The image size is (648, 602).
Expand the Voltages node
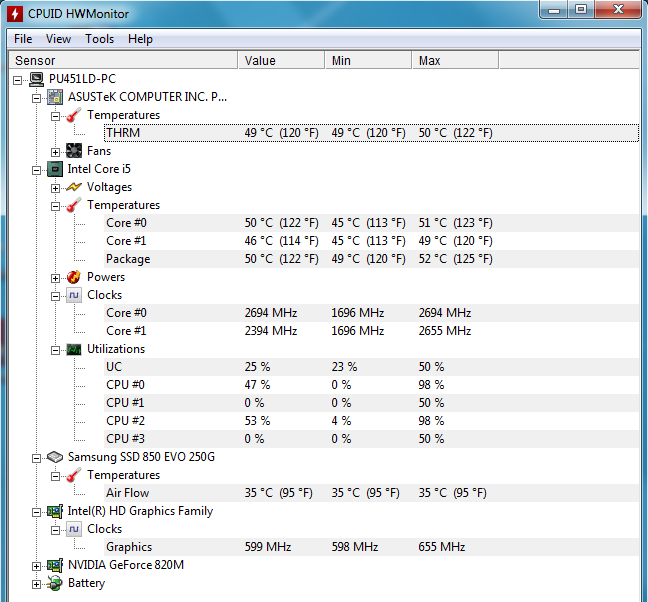(55, 188)
